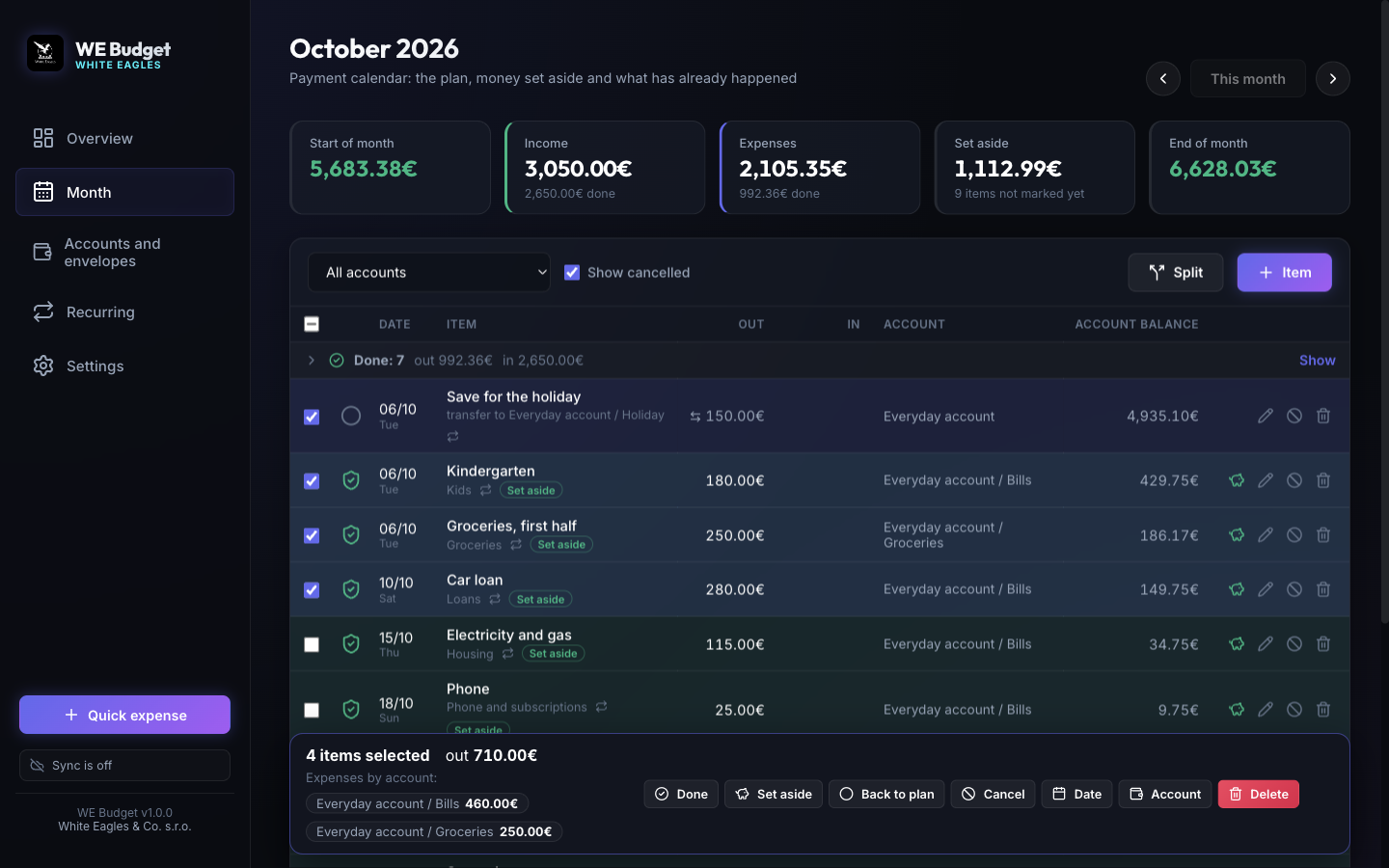This screenshot has width=1389, height=868.
Task: Click the Show link for done items
Action: coord(1318,360)
